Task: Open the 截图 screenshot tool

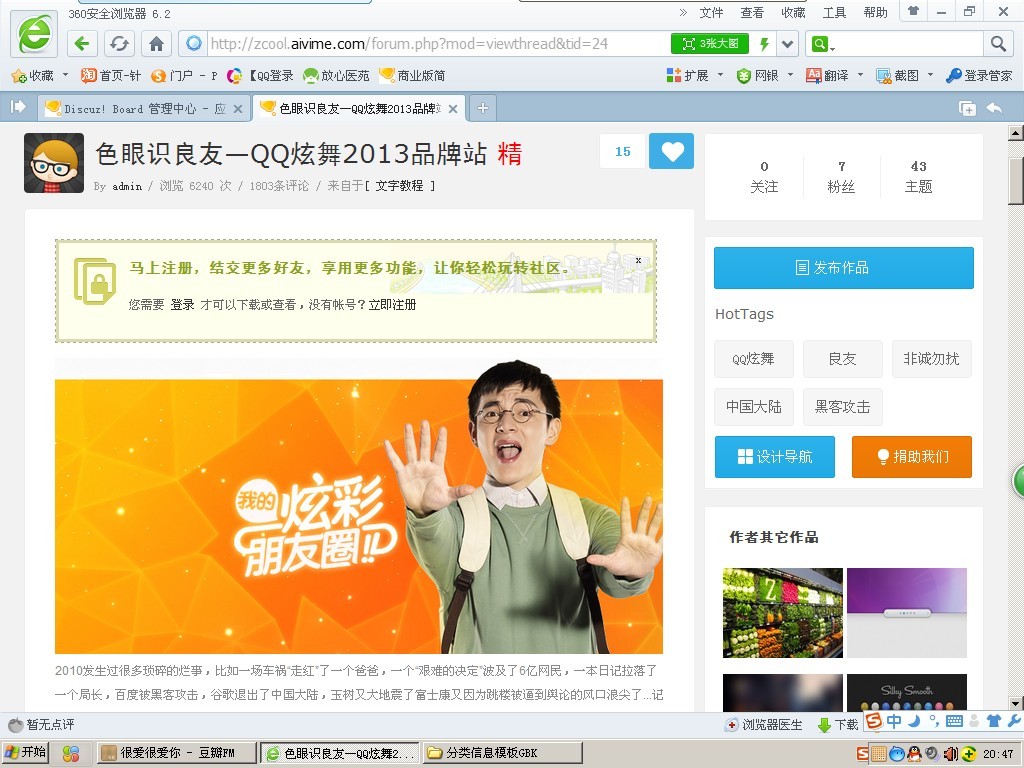Action: pos(899,76)
